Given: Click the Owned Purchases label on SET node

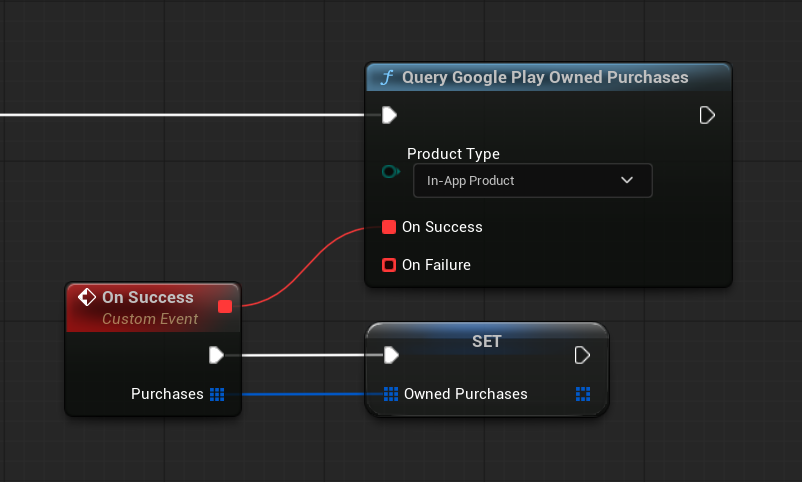Looking at the screenshot, I should pos(465,394).
